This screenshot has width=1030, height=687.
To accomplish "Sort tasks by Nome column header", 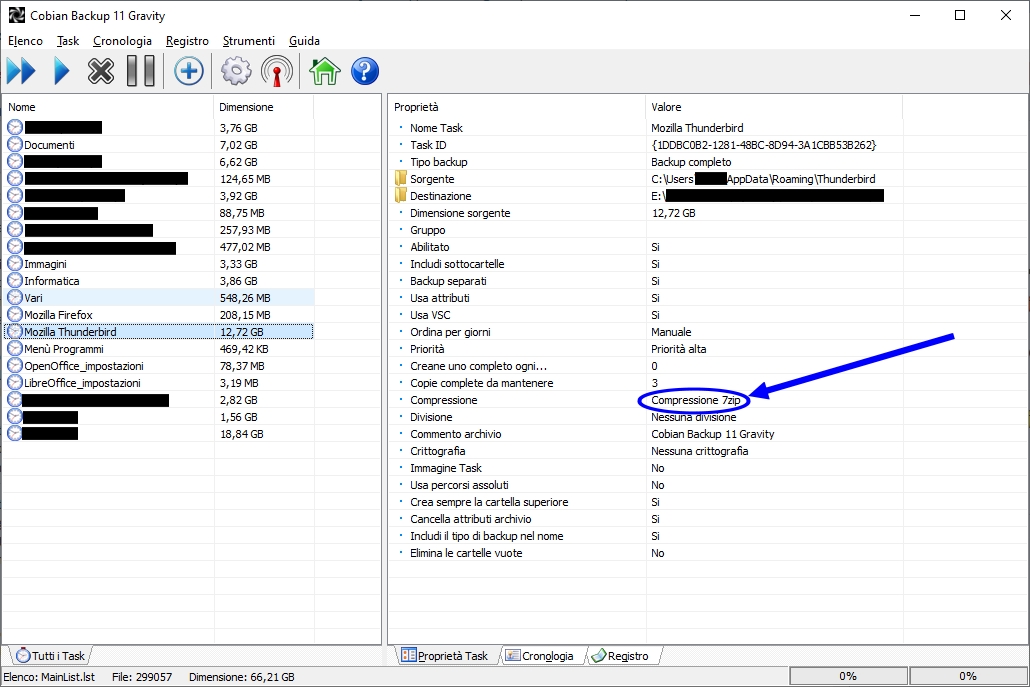I will (x=108, y=107).
